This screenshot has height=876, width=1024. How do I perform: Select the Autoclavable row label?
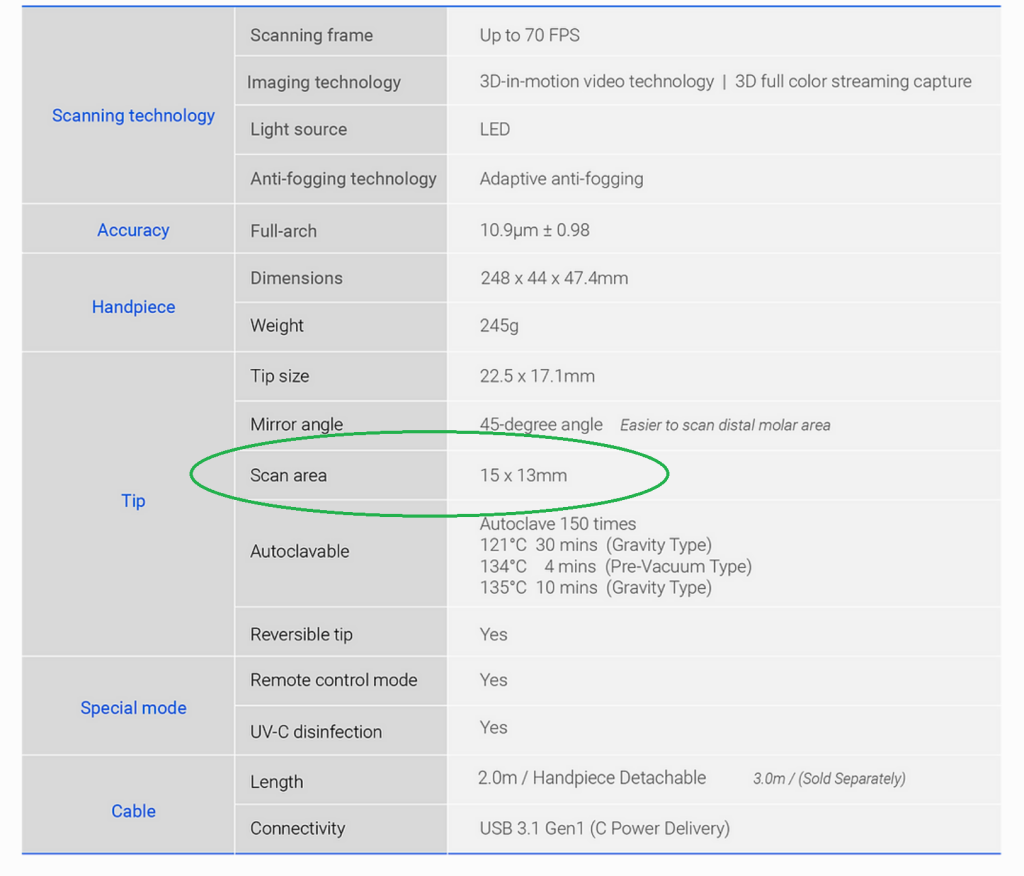(x=299, y=551)
